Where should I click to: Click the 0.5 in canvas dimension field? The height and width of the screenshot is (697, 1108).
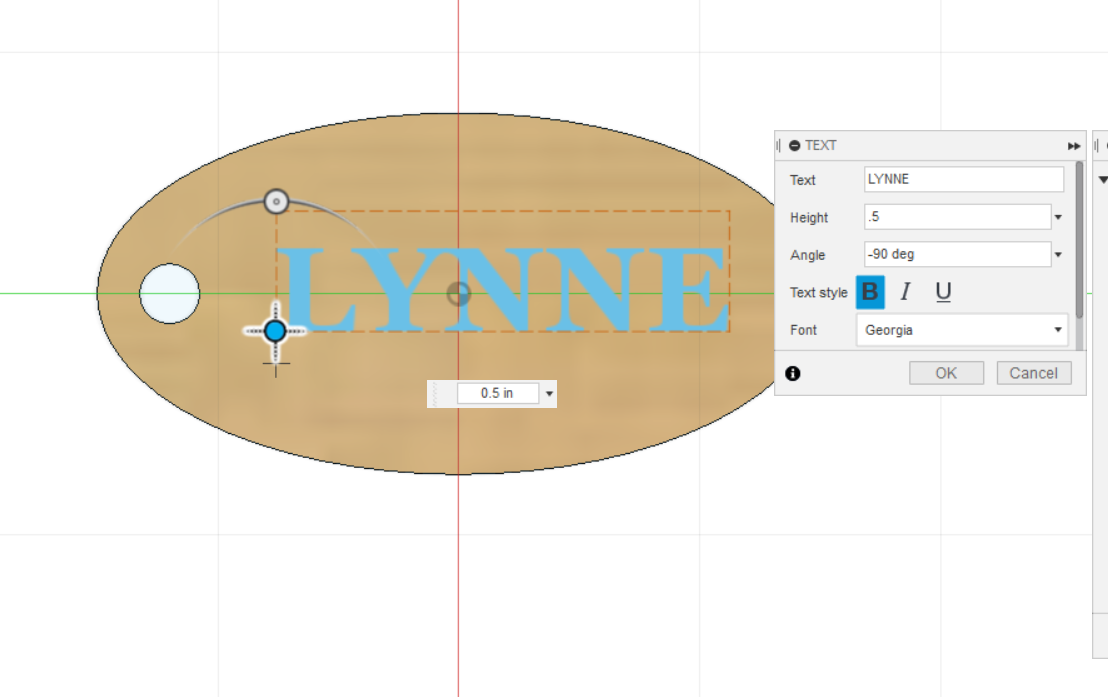pyautogui.click(x=497, y=393)
